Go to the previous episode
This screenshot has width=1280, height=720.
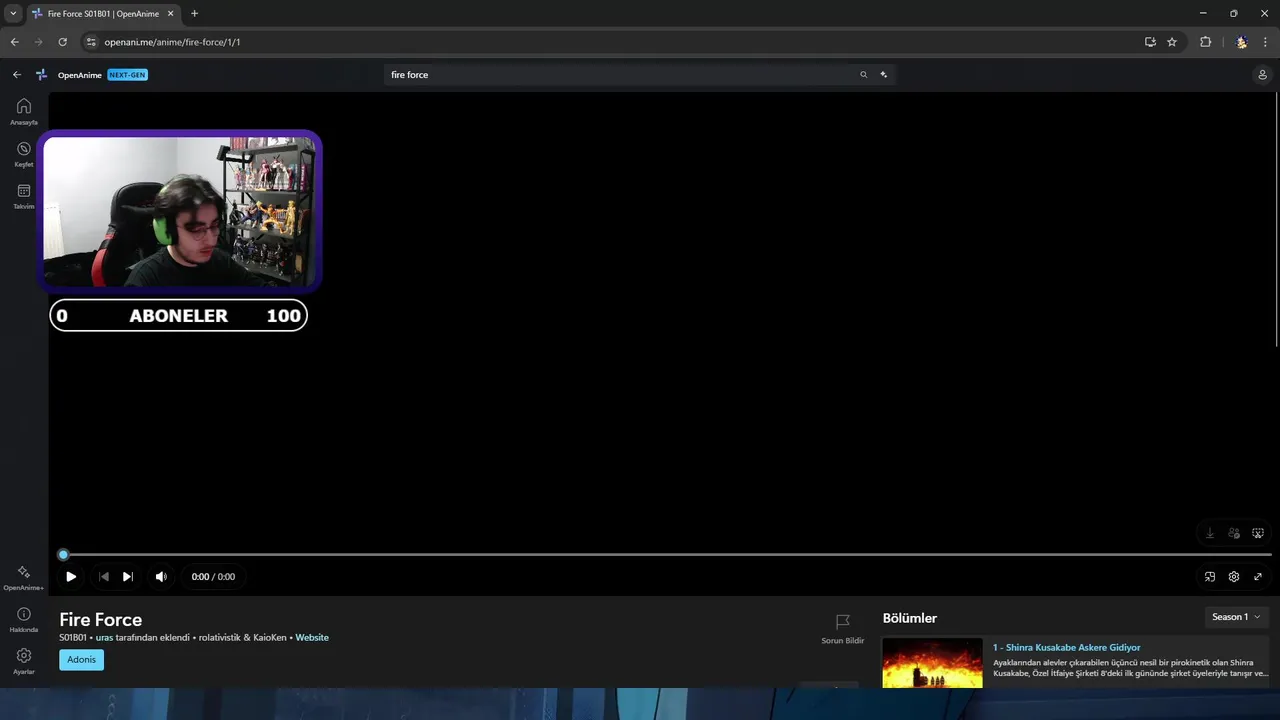(x=103, y=577)
